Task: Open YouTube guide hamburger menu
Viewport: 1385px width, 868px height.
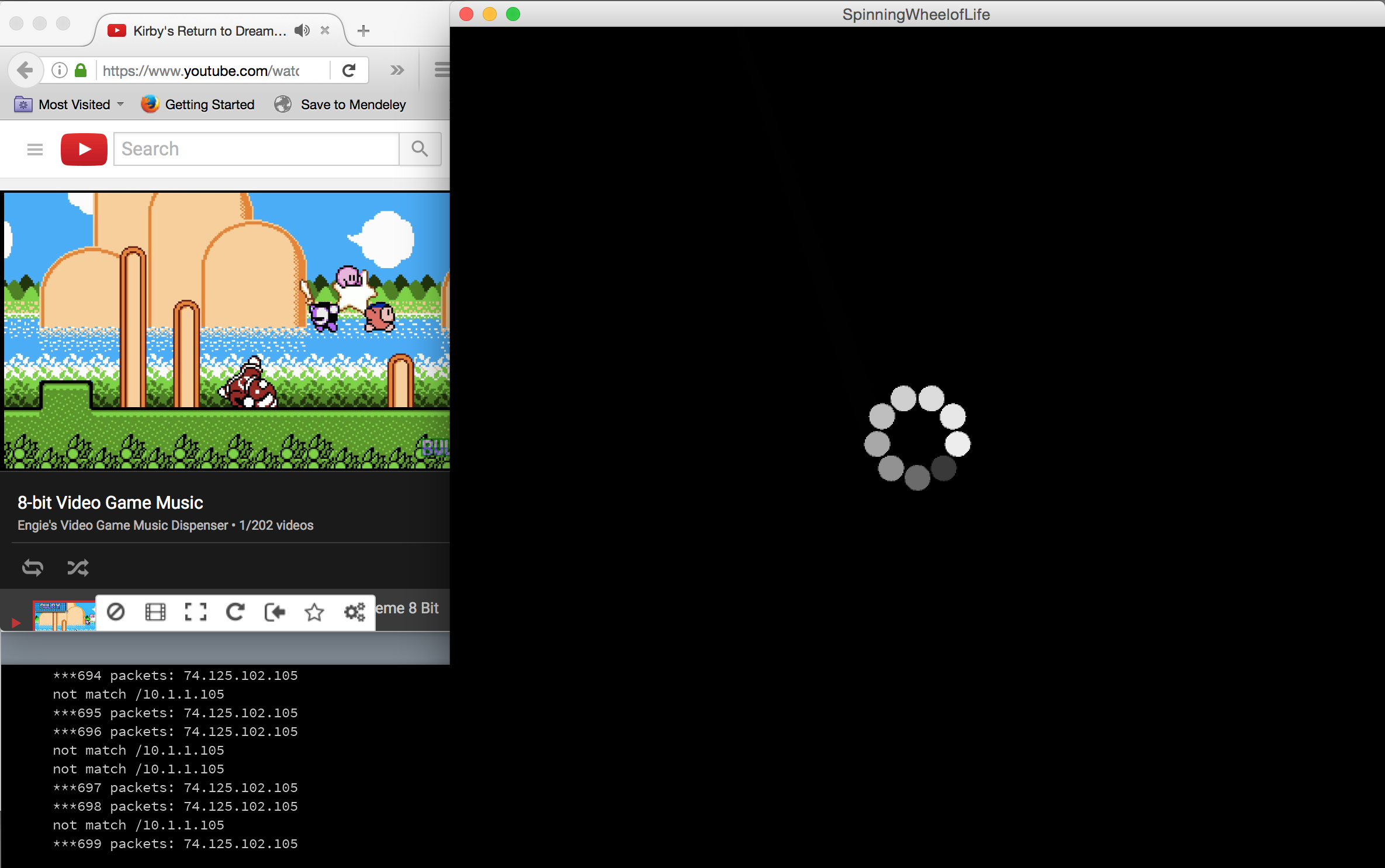Action: 35,149
